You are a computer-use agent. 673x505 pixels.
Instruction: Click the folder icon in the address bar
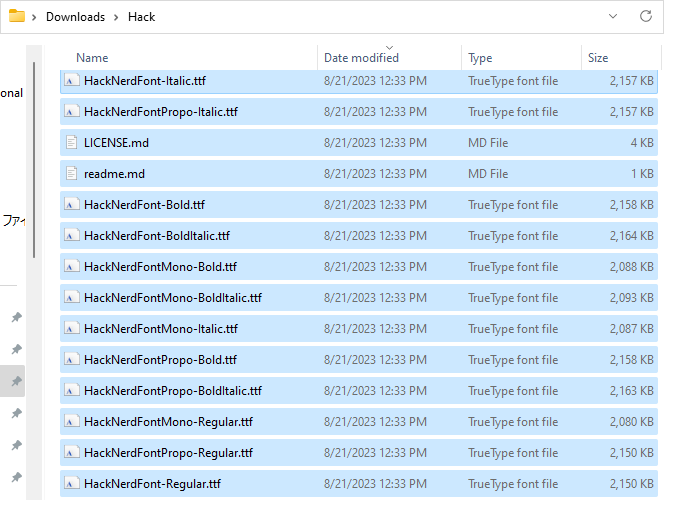pyautogui.click(x=17, y=16)
